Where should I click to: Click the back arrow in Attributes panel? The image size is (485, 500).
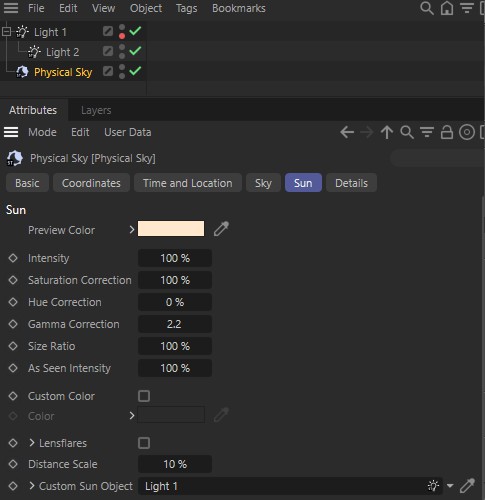tap(347, 132)
